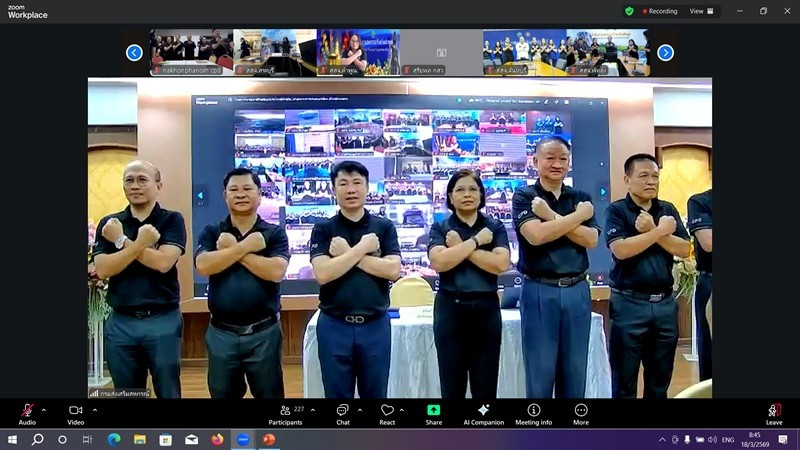Viewport: 800px width, 450px height.
Task: Click the green encryption shield icon
Action: [x=629, y=11]
